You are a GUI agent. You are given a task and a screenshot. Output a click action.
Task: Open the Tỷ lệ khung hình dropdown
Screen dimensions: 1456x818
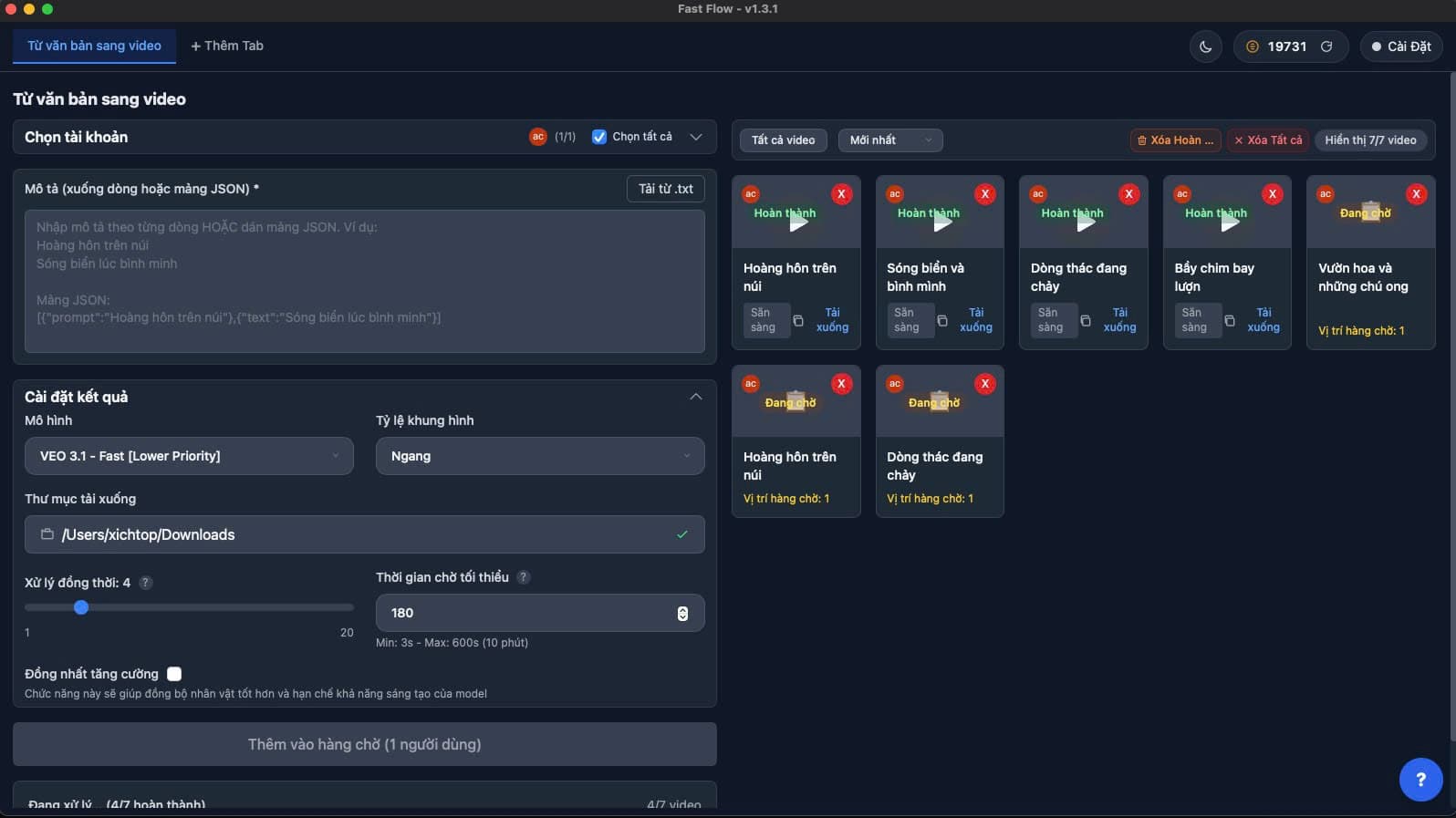[x=539, y=456]
